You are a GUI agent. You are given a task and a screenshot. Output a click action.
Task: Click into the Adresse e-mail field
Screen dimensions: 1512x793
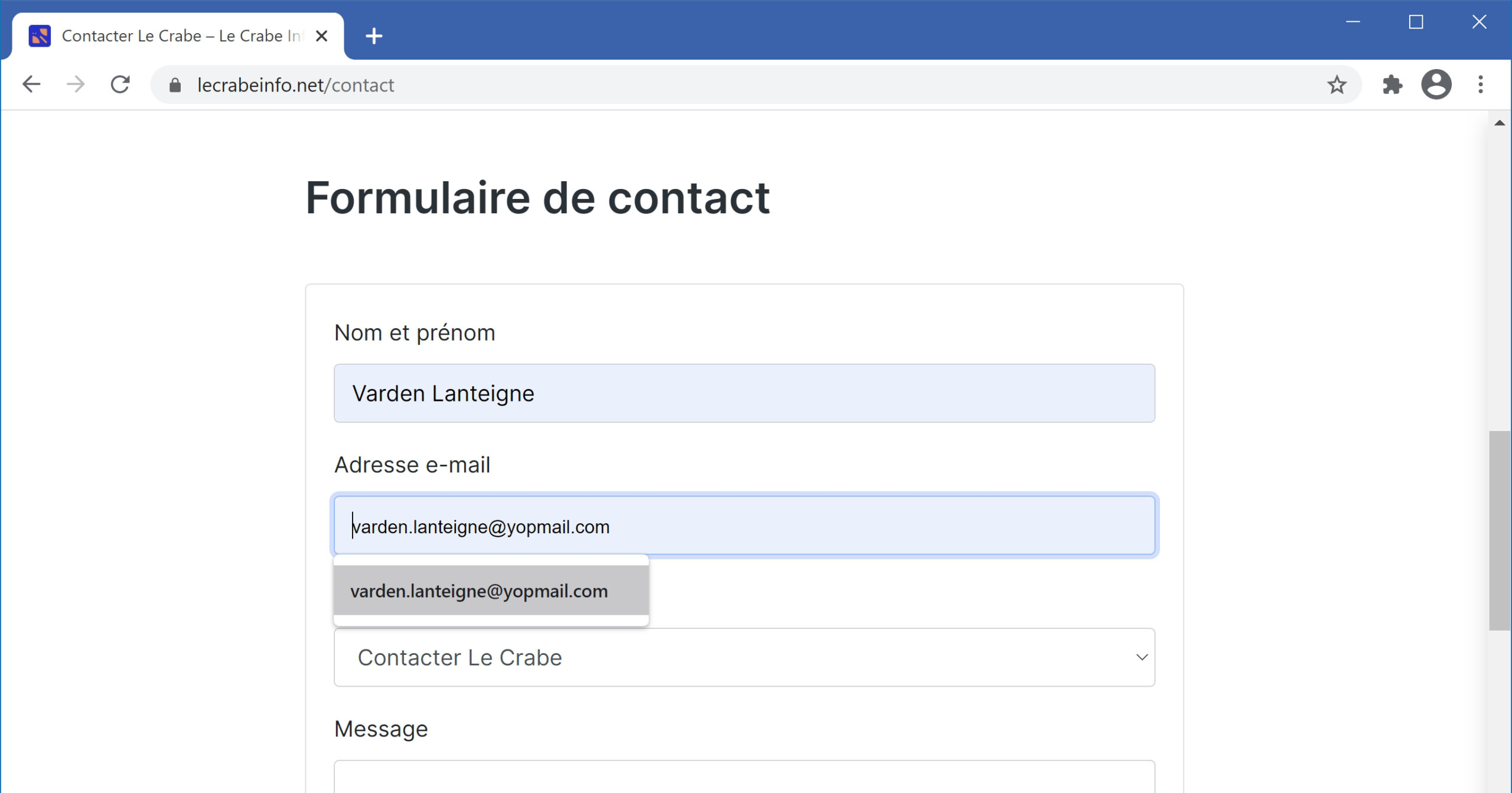[x=744, y=526]
